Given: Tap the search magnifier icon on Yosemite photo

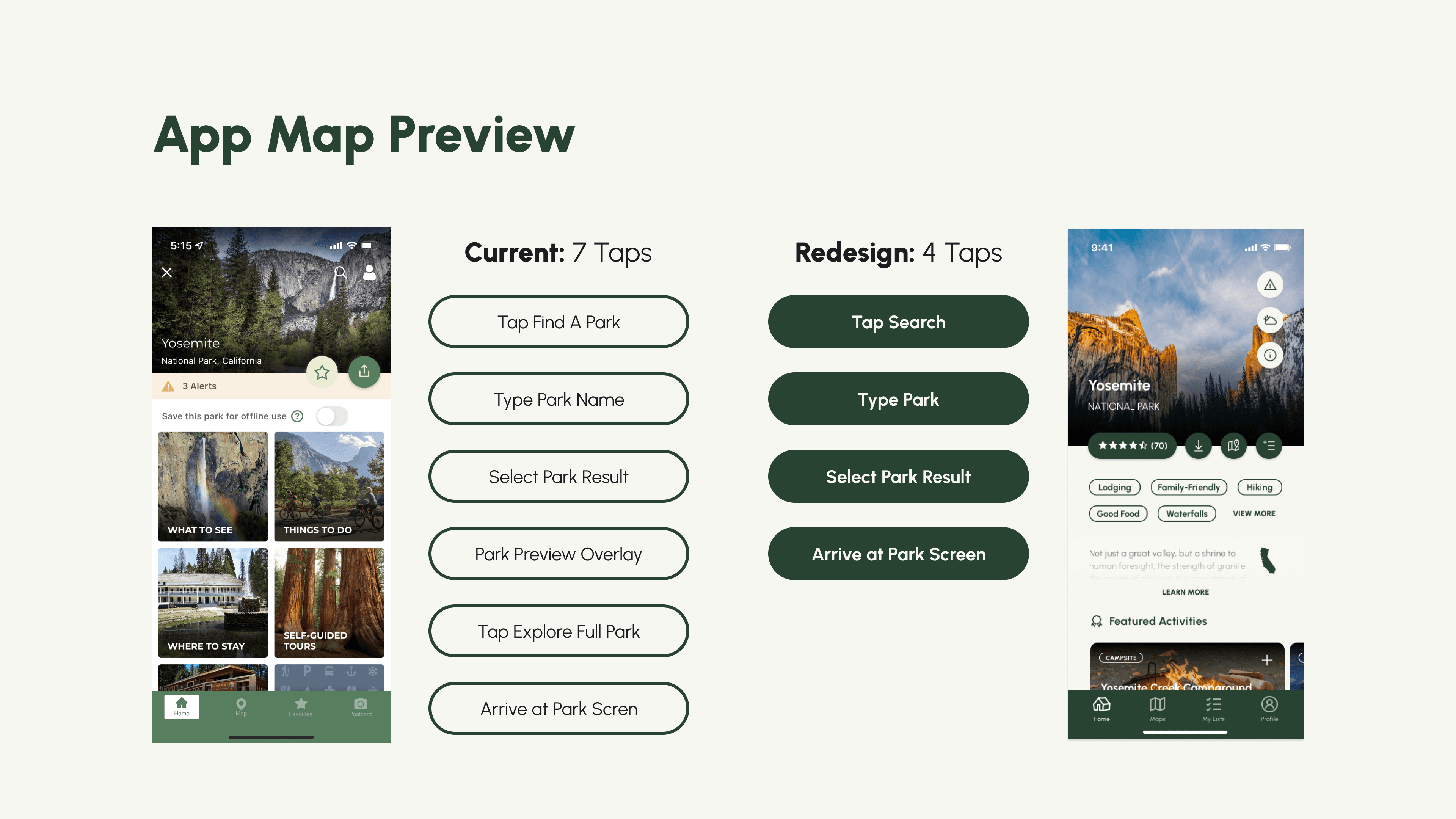Looking at the screenshot, I should pyautogui.click(x=340, y=273).
